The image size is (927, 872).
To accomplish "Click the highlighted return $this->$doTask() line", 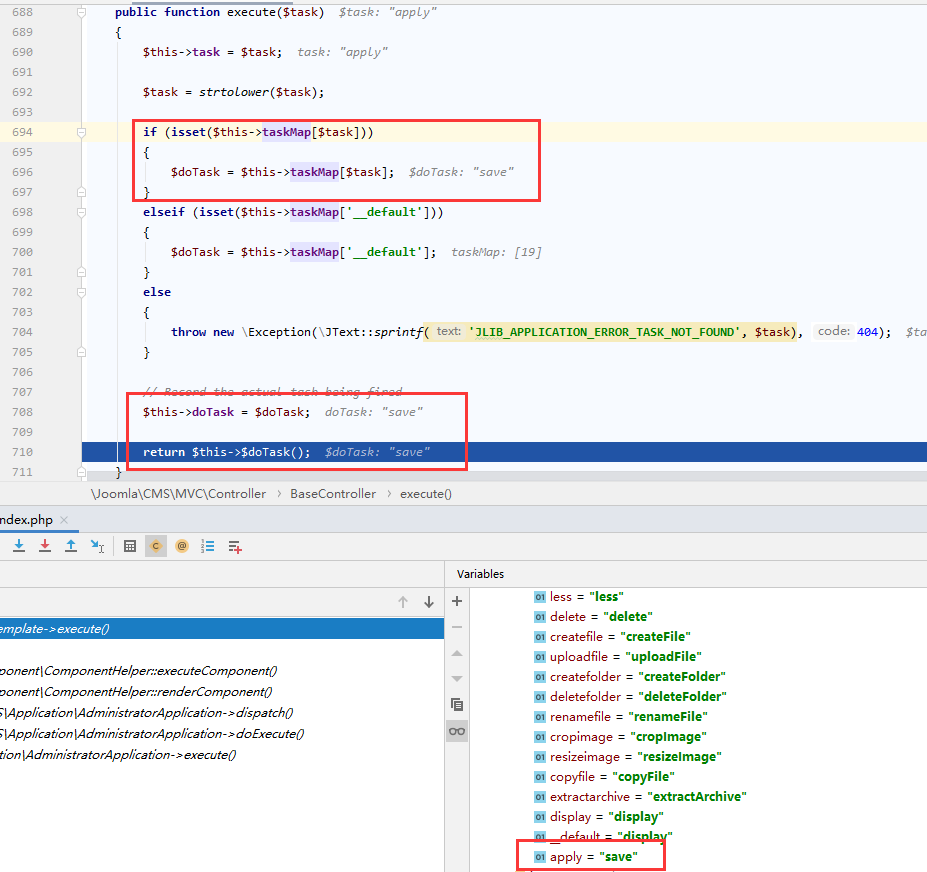I will coord(504,452).
